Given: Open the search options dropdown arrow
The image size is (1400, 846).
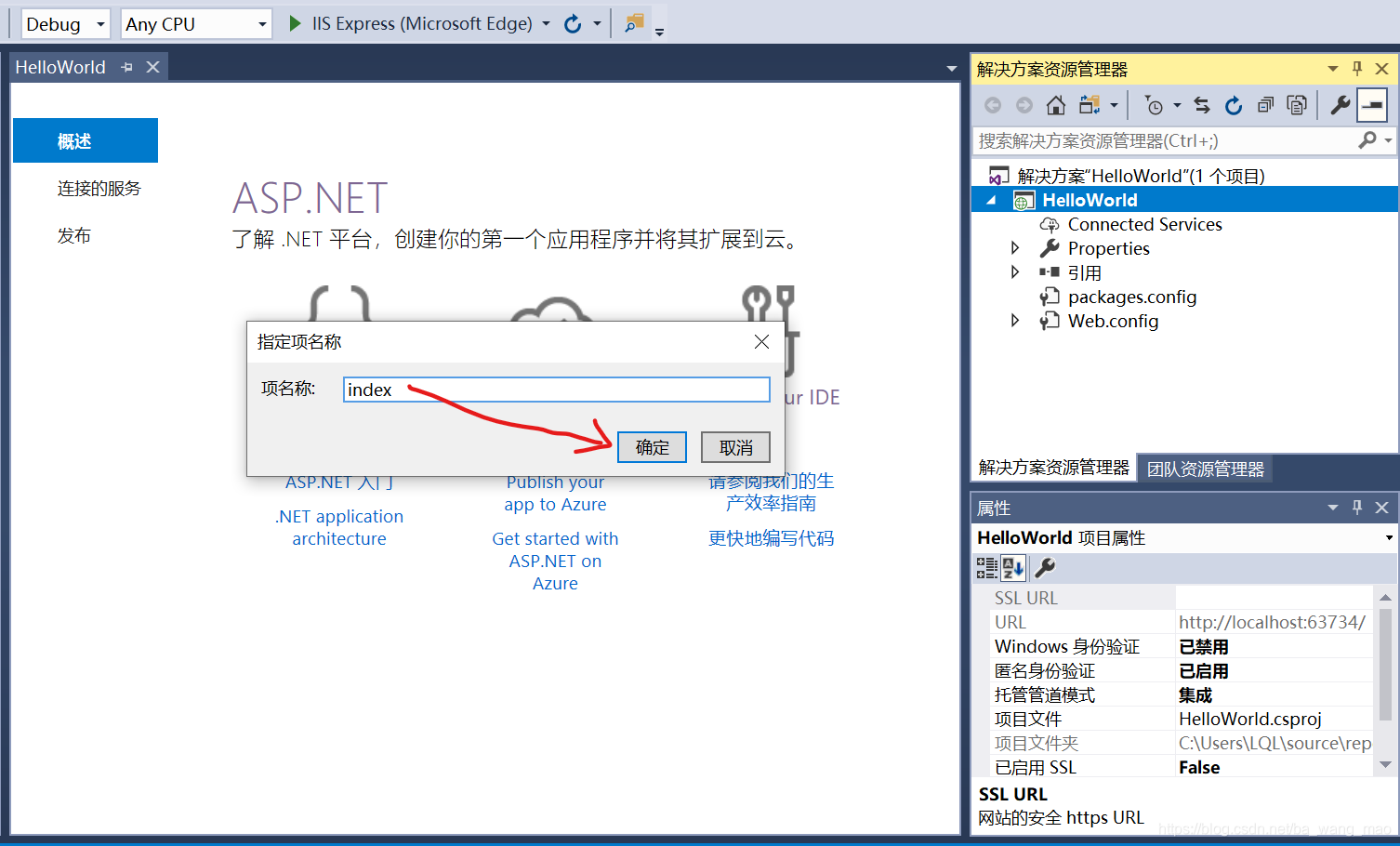Looking at the screenshot, I should [1388, 140].
